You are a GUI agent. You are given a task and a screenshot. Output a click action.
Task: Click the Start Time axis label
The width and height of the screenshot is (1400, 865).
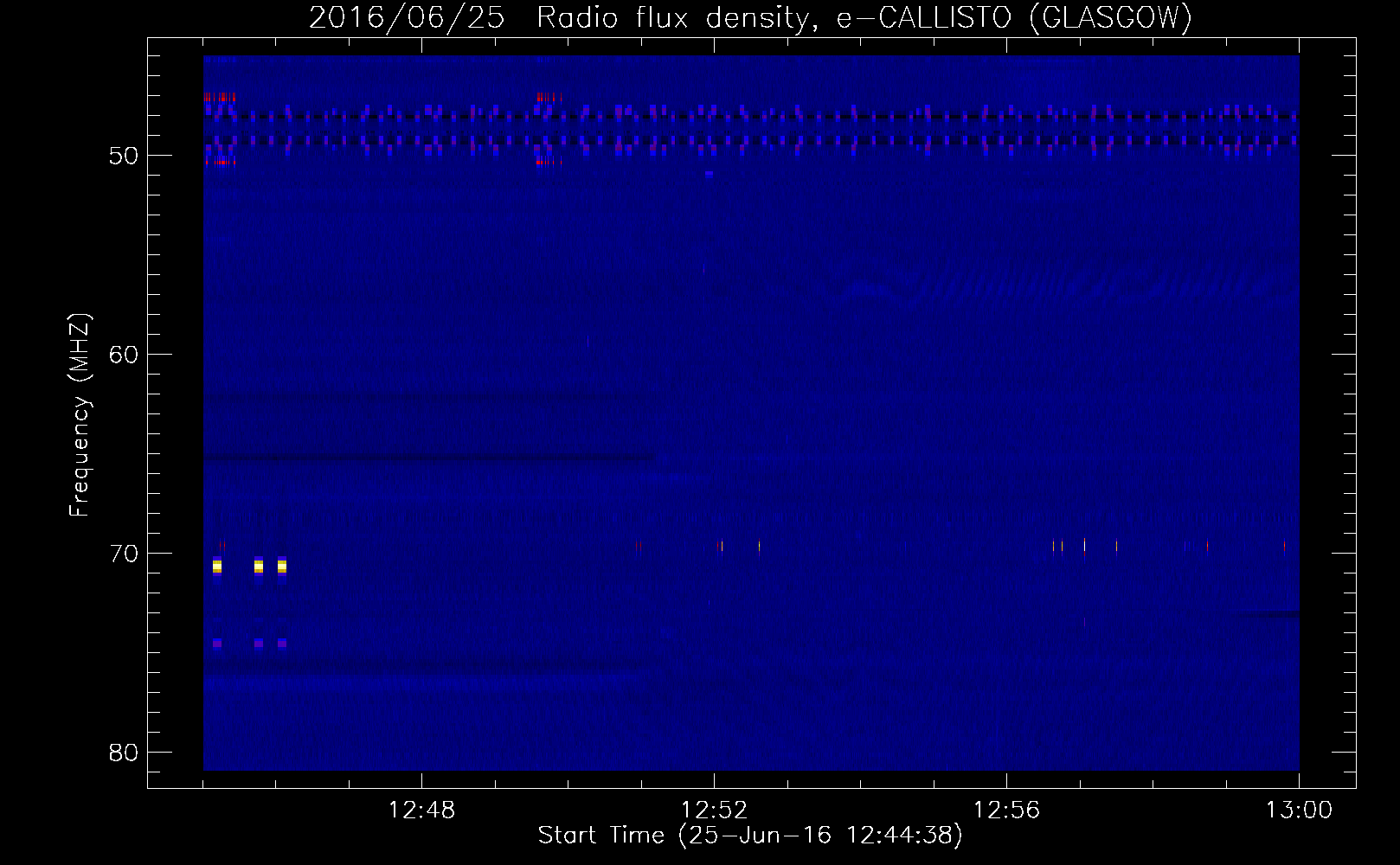pyautogui.click(x=750, y=836)
